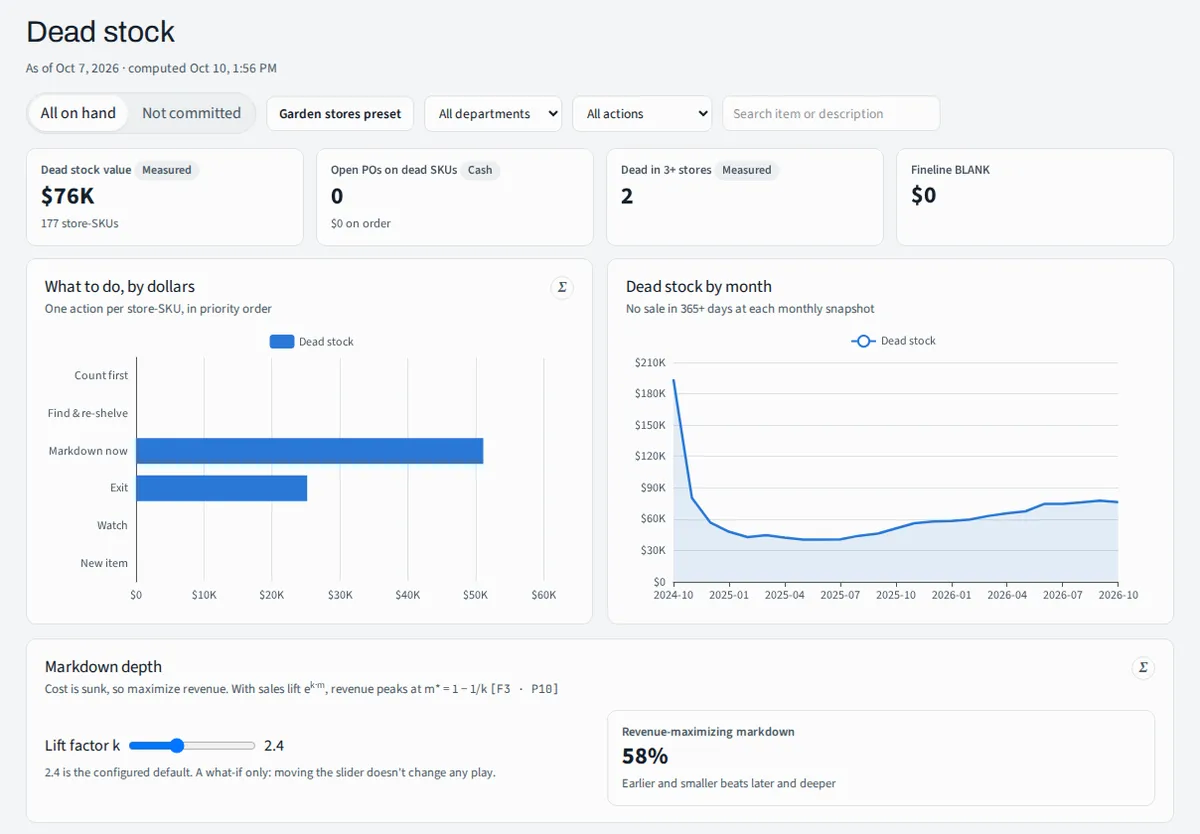Click the 2026-10 axis label

click(1118, 594)
